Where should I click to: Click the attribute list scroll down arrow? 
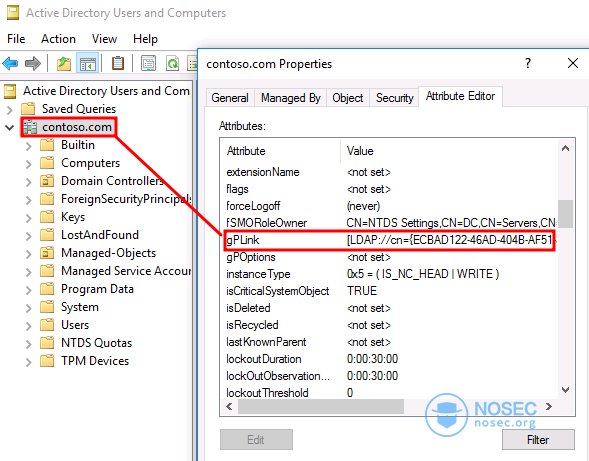click(565, 390)
